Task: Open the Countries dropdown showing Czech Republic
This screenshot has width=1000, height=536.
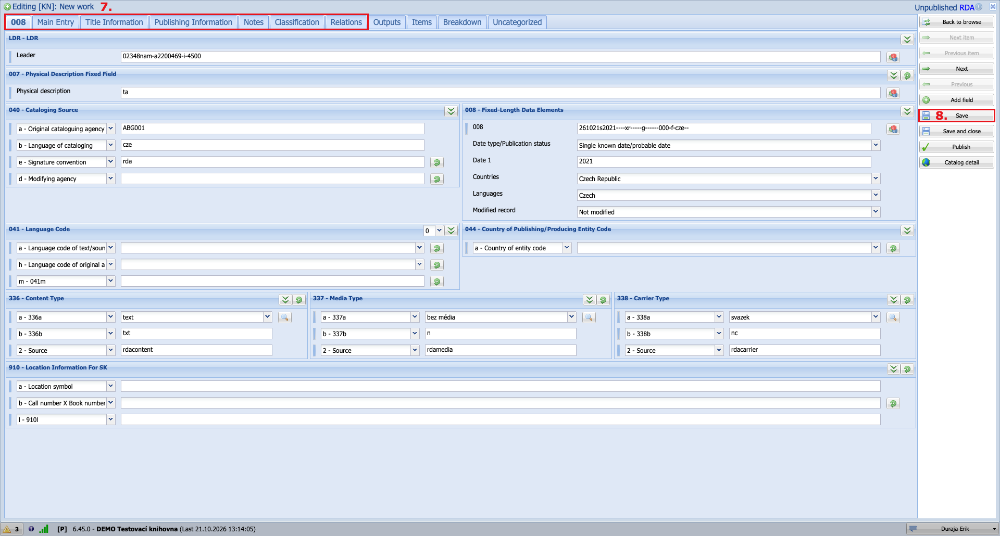Action: click(876, 179)
